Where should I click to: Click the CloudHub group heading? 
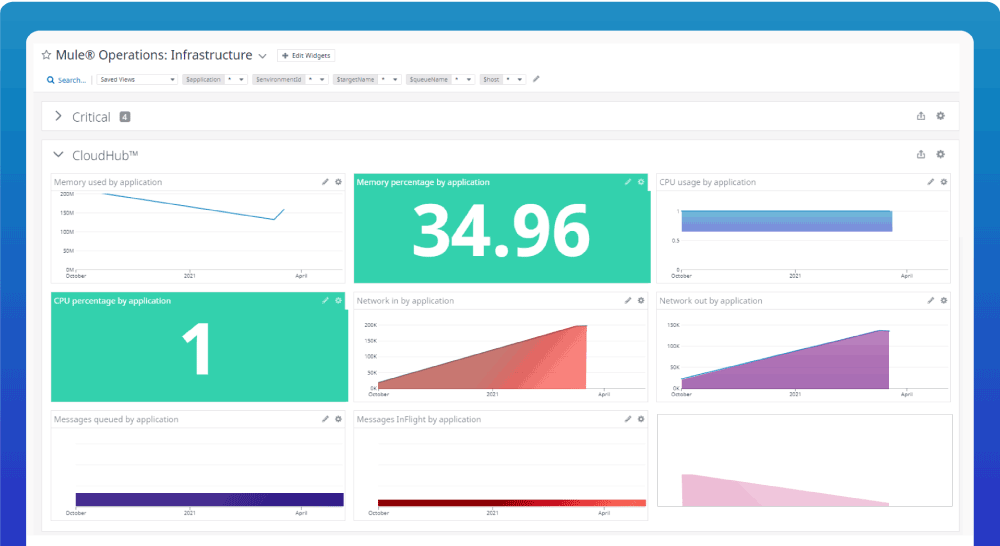point(105,155)
